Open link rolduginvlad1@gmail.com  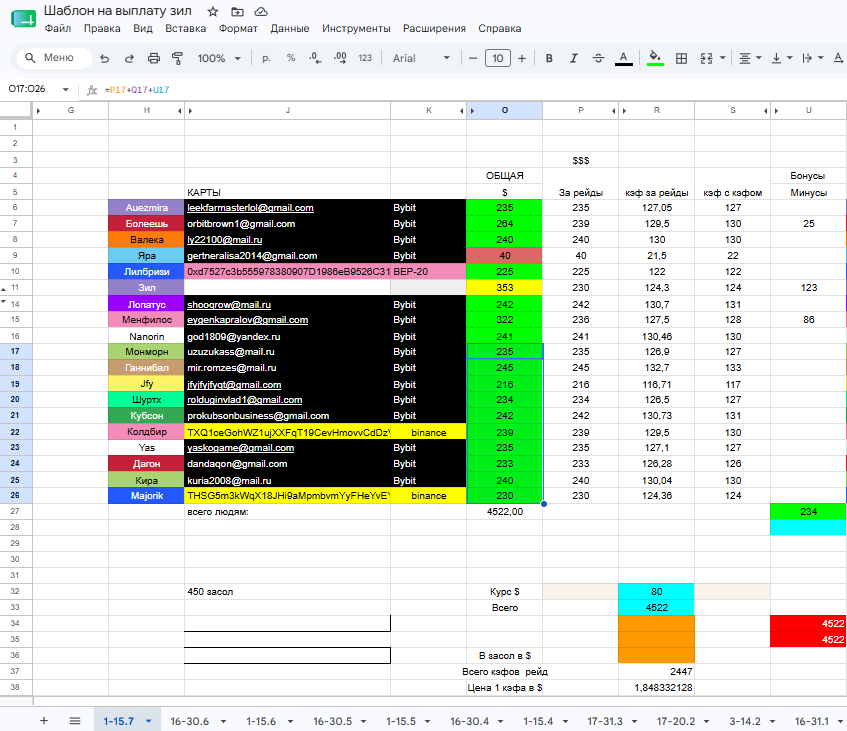click(x=245, y=400)
